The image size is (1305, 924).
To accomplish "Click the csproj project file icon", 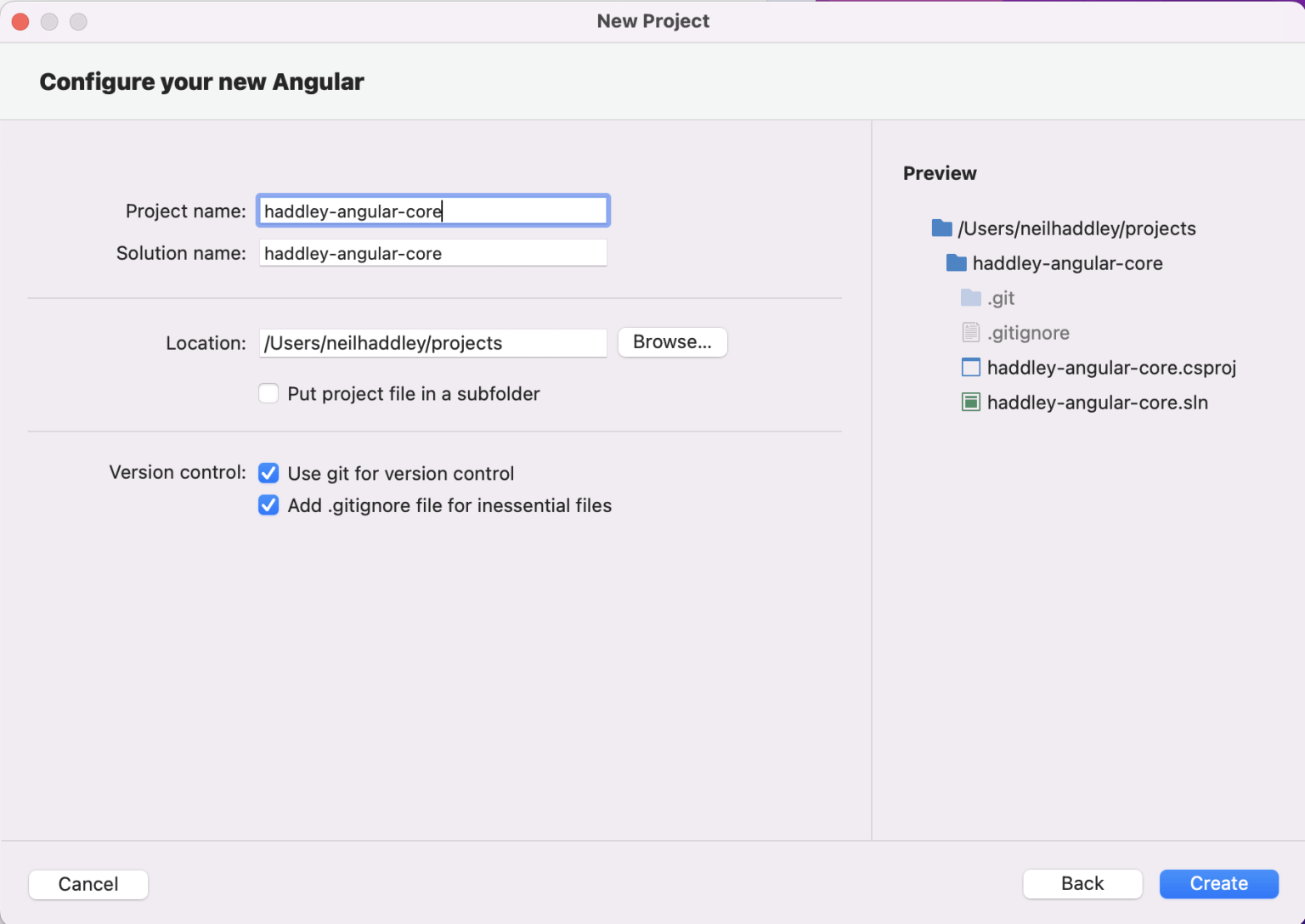I will pos(970,367).
